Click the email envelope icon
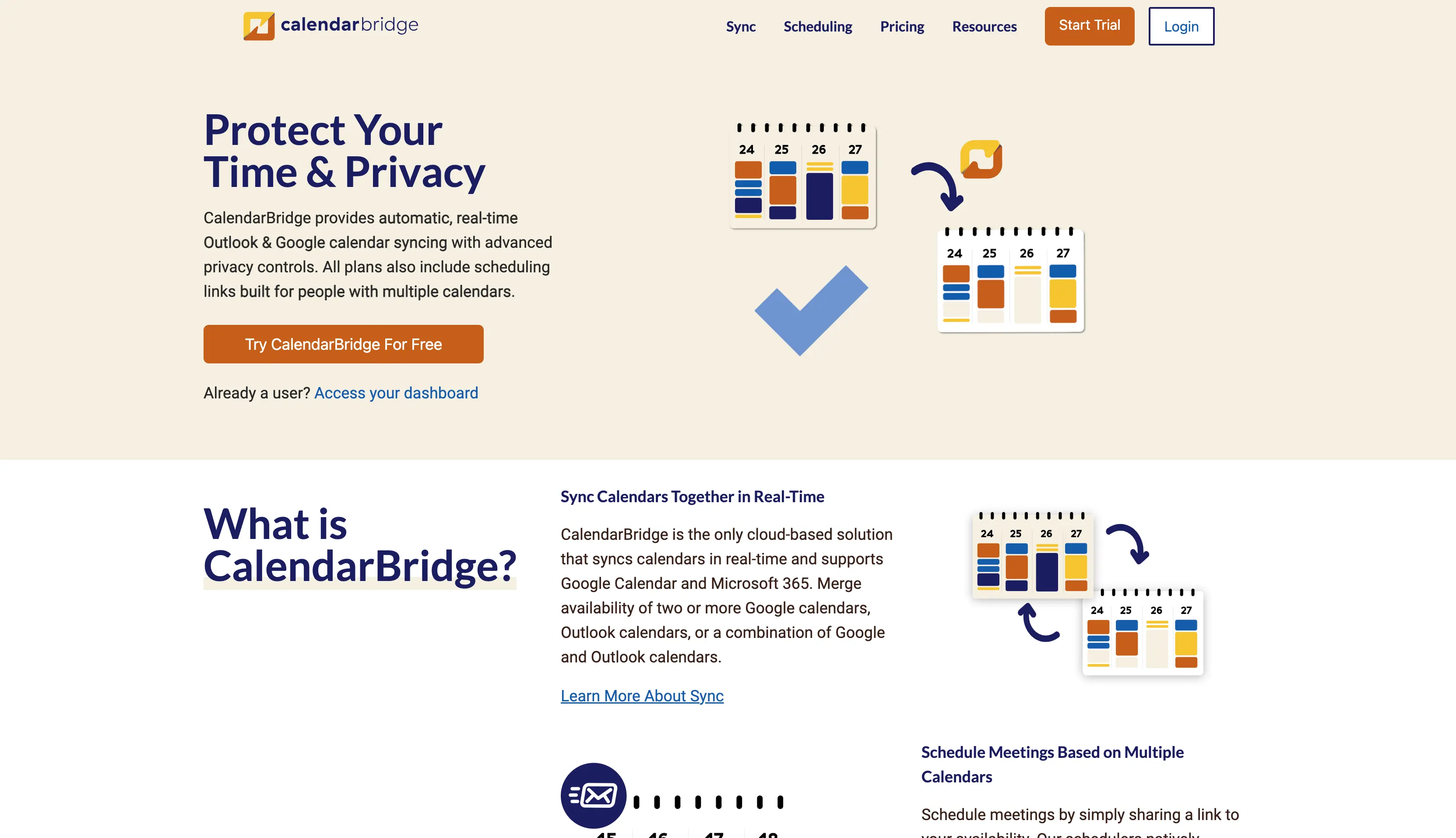Image resolution: width=1456 pixels, height=838 pixels. point(594,796)
